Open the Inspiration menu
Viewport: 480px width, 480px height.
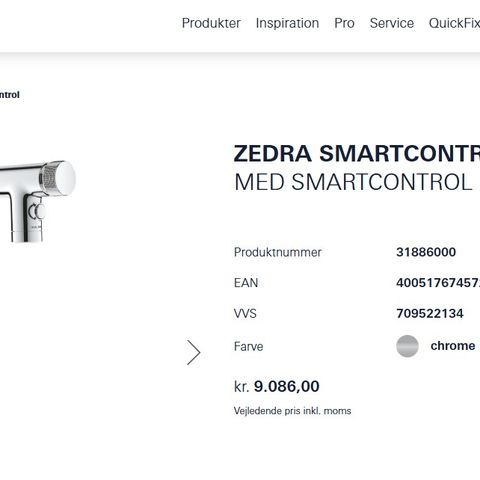[x=287, y=23]
